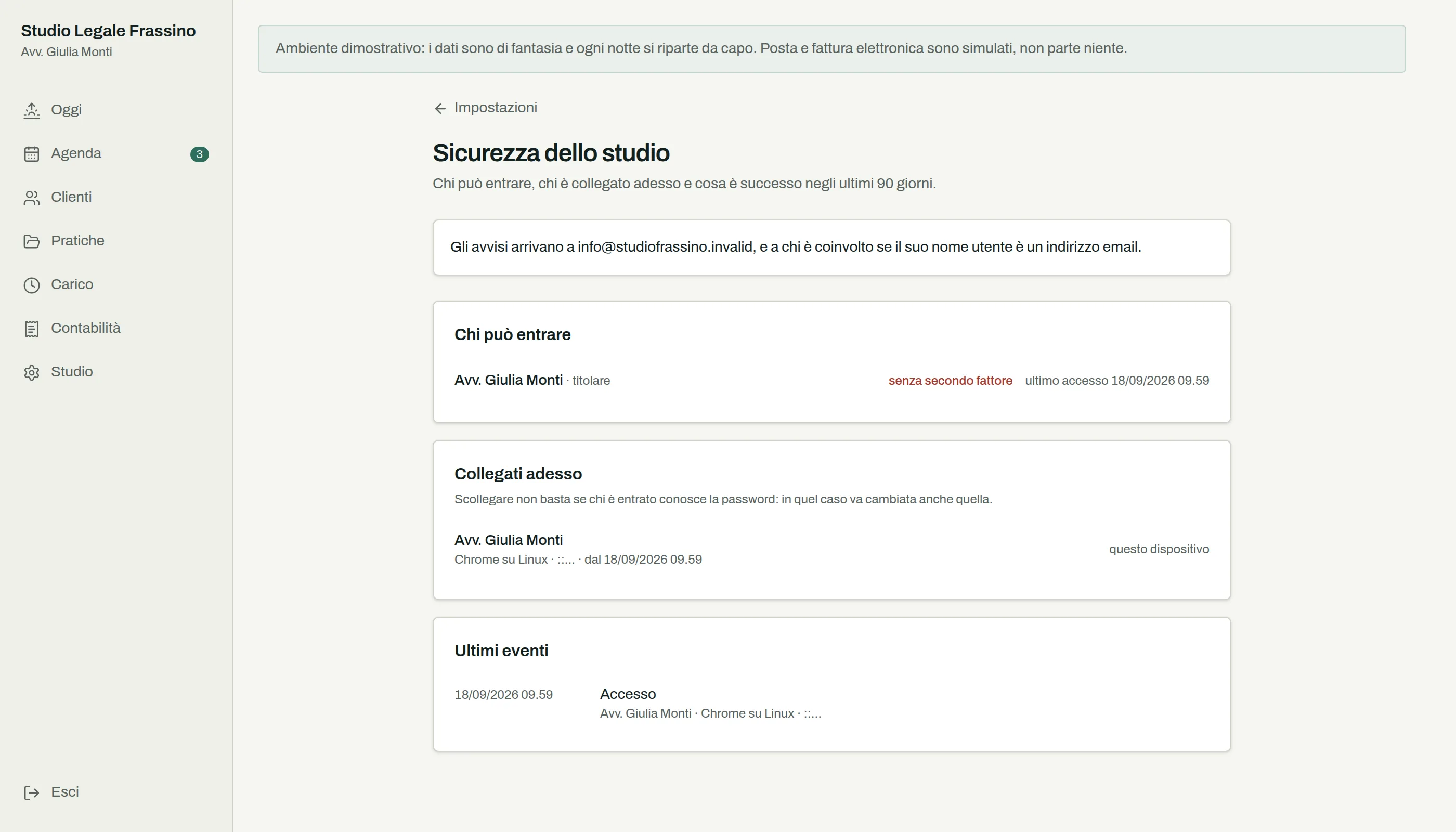Open the Oggi section
The width and height of the screenshot is (1456, 832).
(x=116, y=110)
